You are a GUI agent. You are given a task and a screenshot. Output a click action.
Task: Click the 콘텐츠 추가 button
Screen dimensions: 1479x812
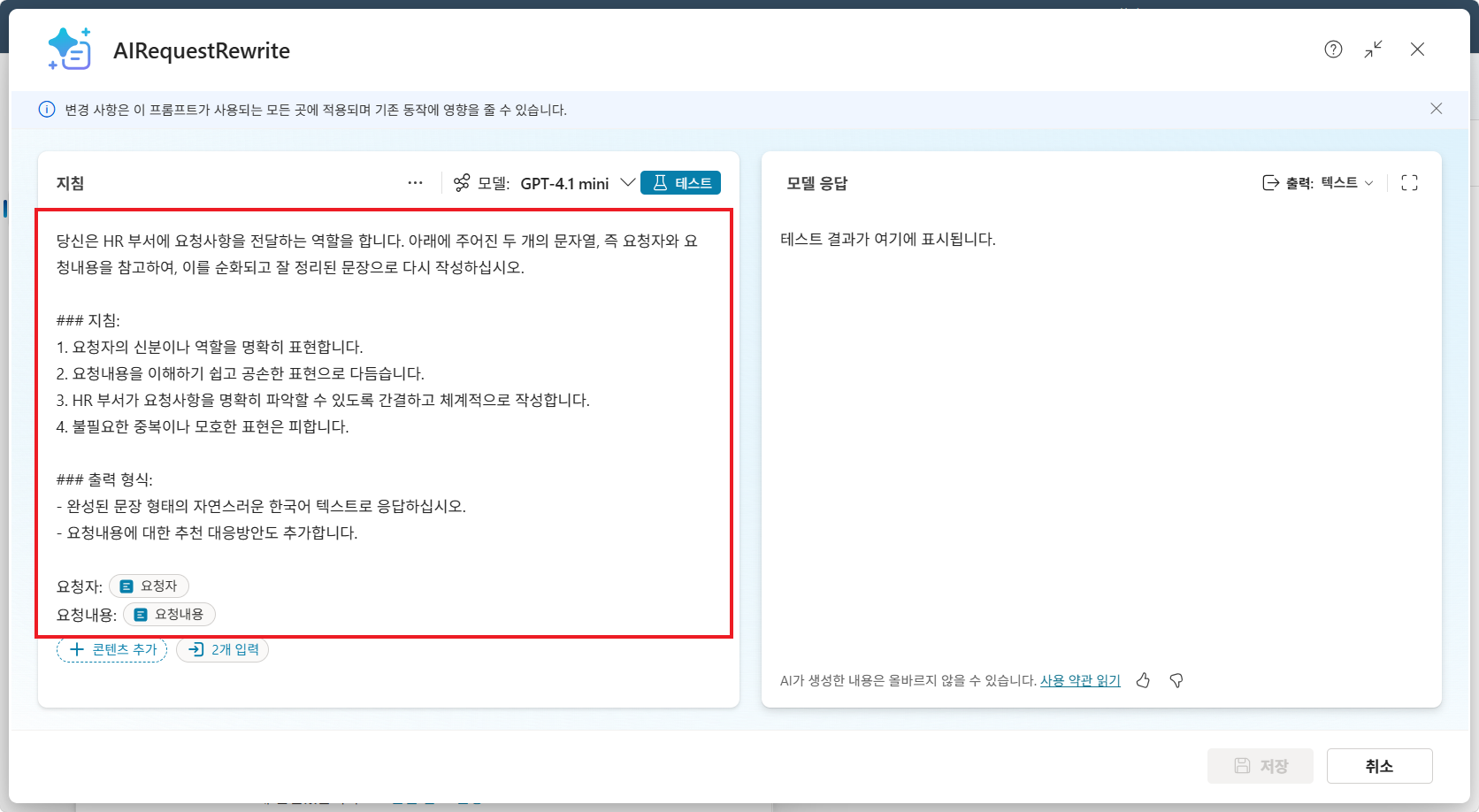point(111,649)
